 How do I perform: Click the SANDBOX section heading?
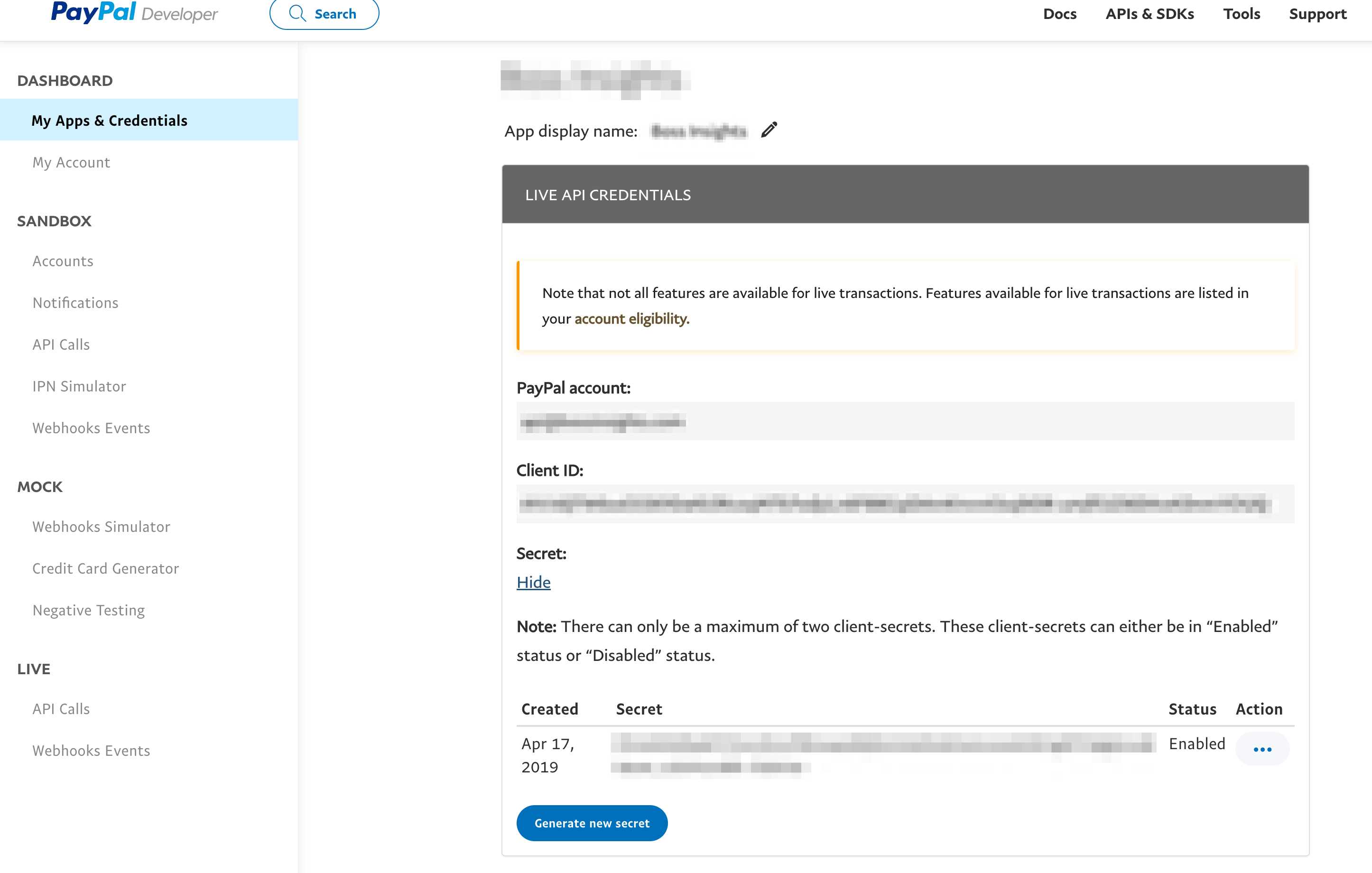[x=54, y=221]
